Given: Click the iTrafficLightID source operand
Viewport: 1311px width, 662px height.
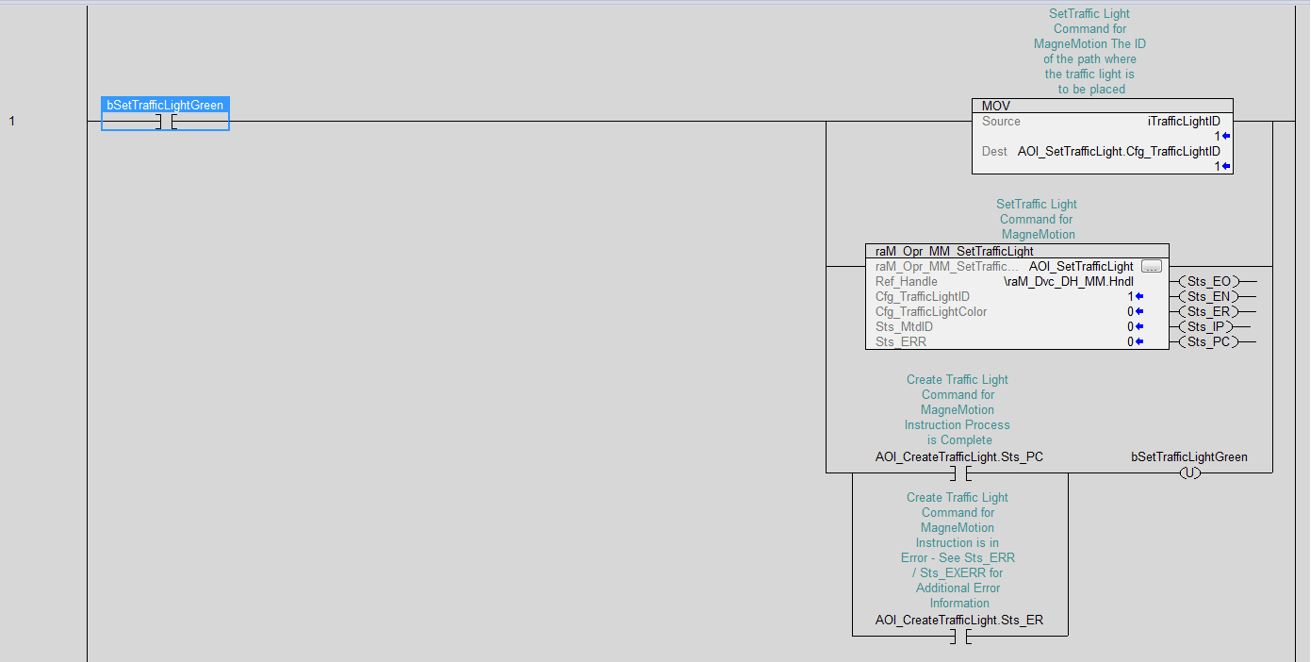Looking at the screenshot, I should click(1184, 121).
